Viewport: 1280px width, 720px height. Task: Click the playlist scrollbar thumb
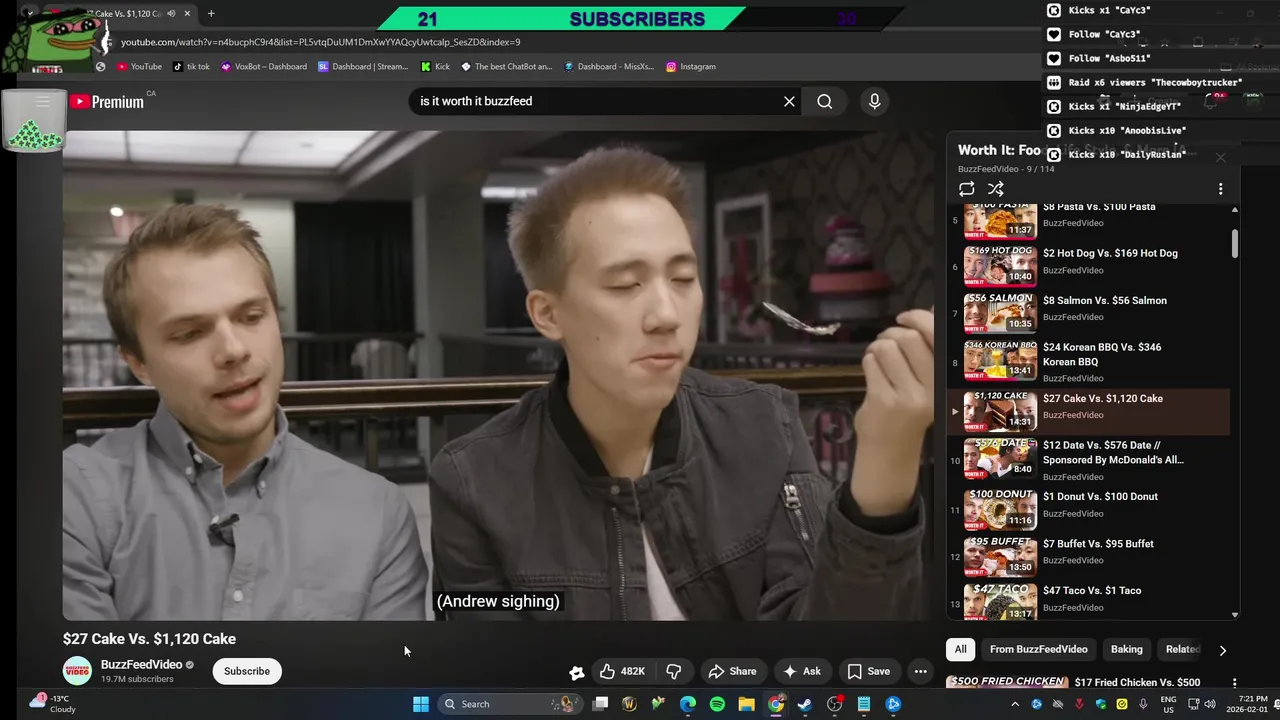1235,243
